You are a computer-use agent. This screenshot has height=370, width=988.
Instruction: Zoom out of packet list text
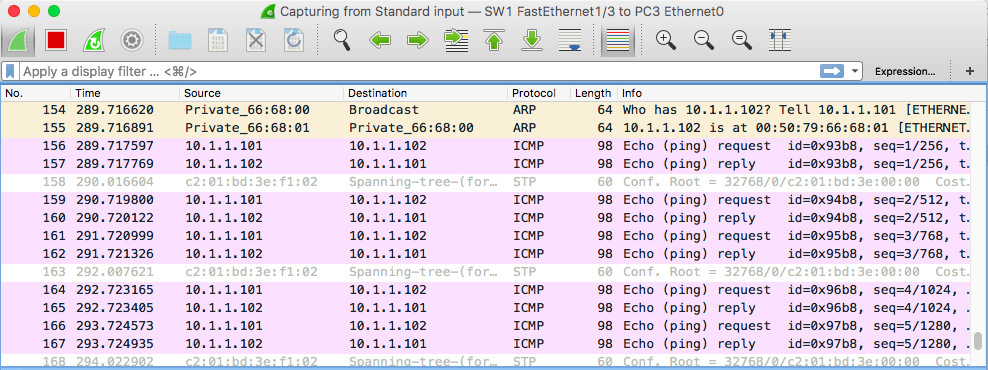(x=704, y=40)
